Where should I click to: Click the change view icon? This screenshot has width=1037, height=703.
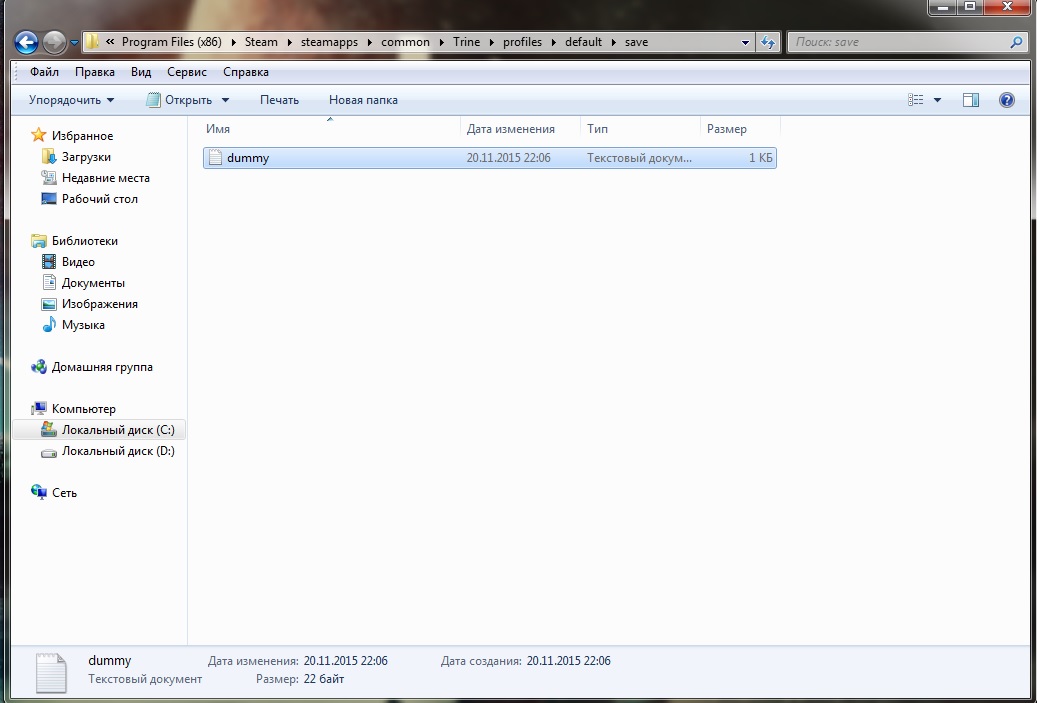(915, 100)
